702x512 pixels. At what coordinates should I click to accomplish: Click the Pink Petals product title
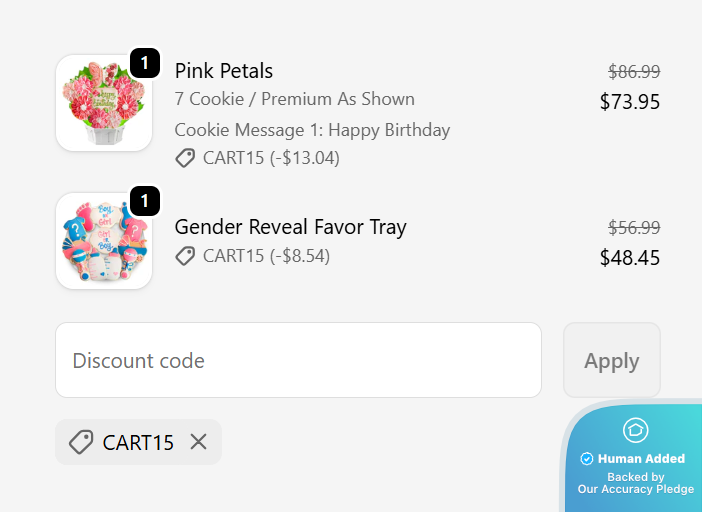point(224,71)
